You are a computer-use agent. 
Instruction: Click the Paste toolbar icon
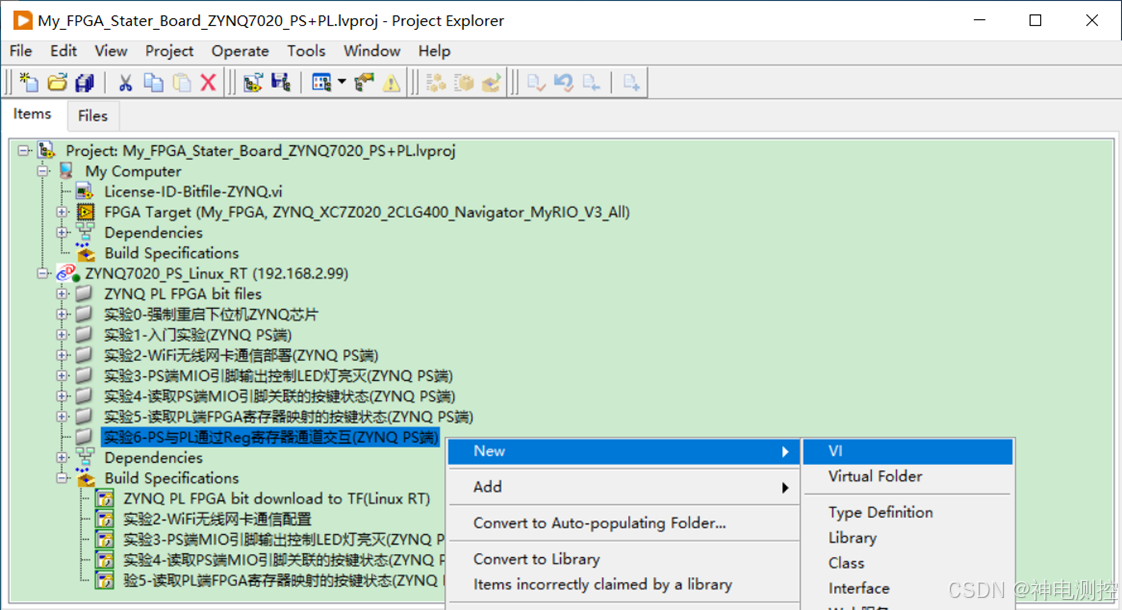tap(182, 82)
